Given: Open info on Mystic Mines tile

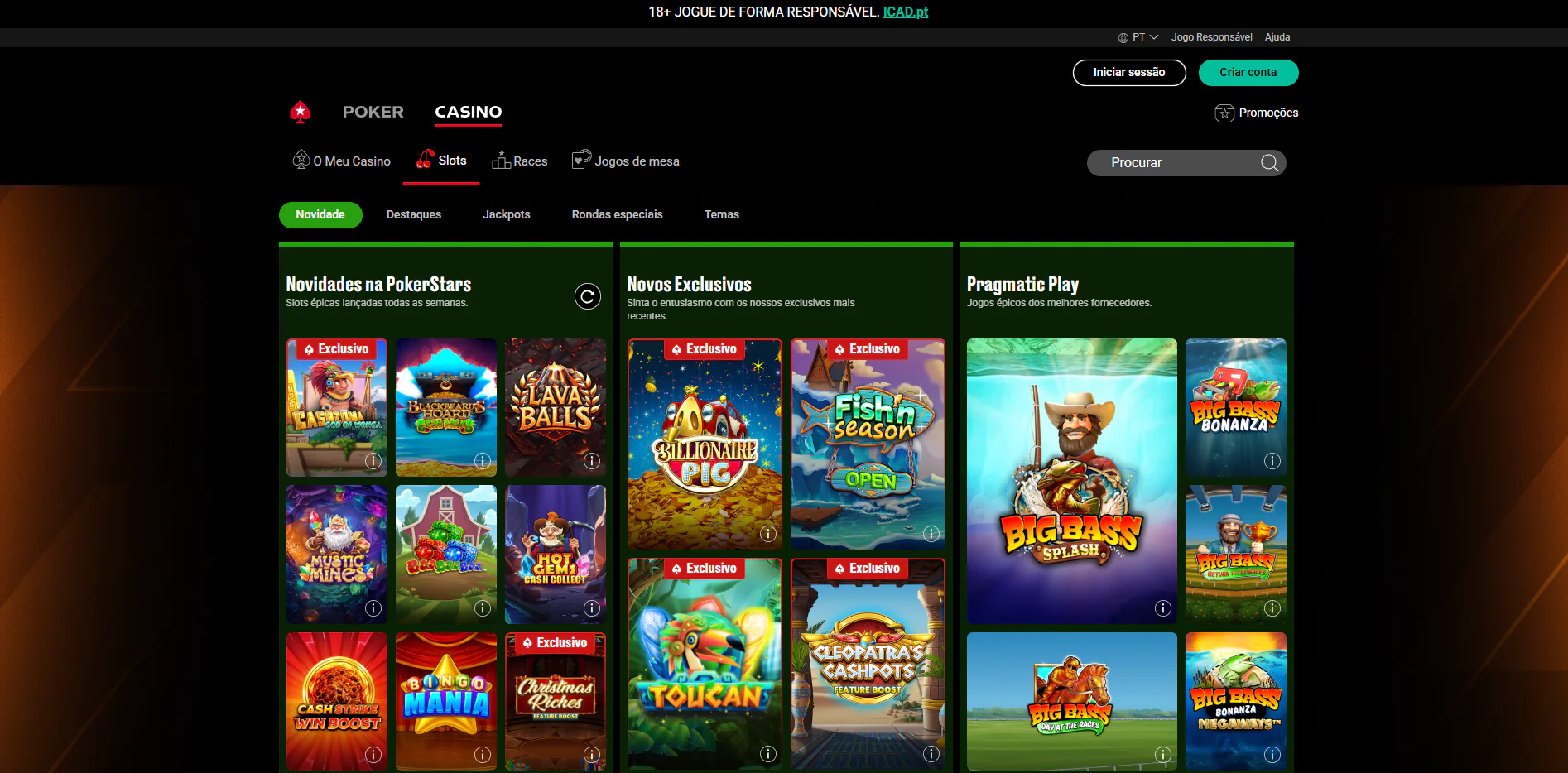Looking at the screenshot, I should [x=373, y=607].
